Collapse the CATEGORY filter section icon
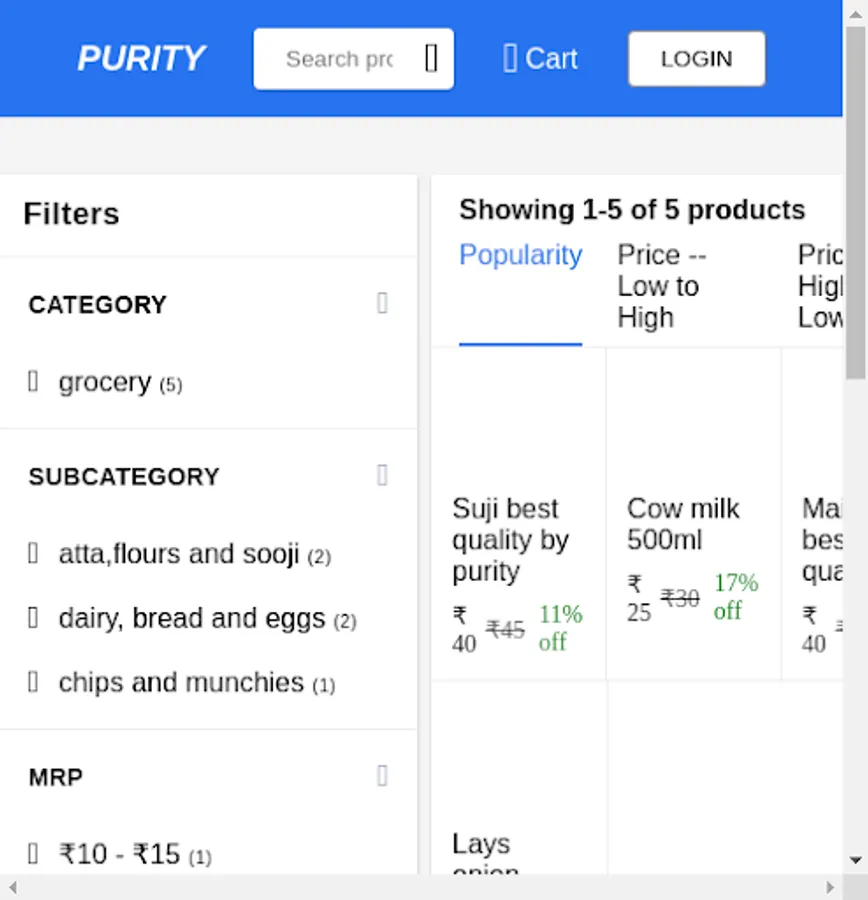Screen dimensions: 868x900 (381, 304)
